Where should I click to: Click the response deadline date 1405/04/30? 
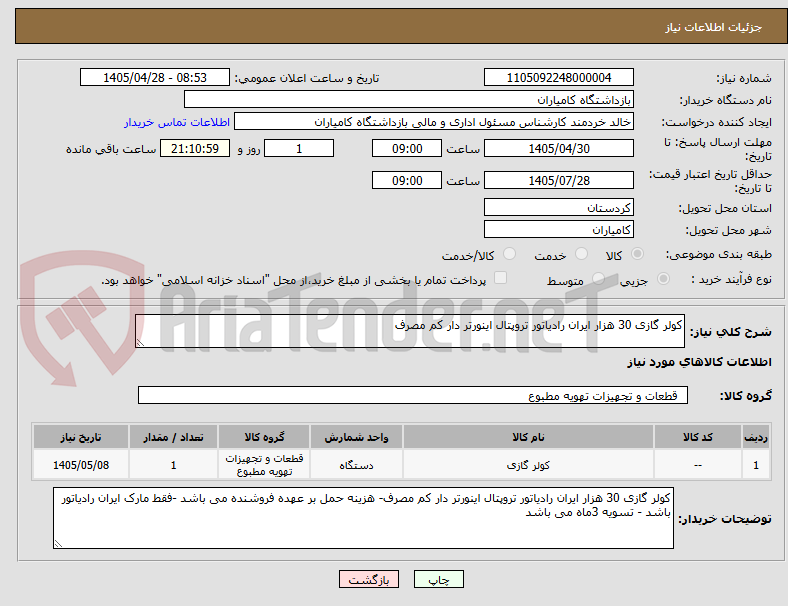click(558, 148)
